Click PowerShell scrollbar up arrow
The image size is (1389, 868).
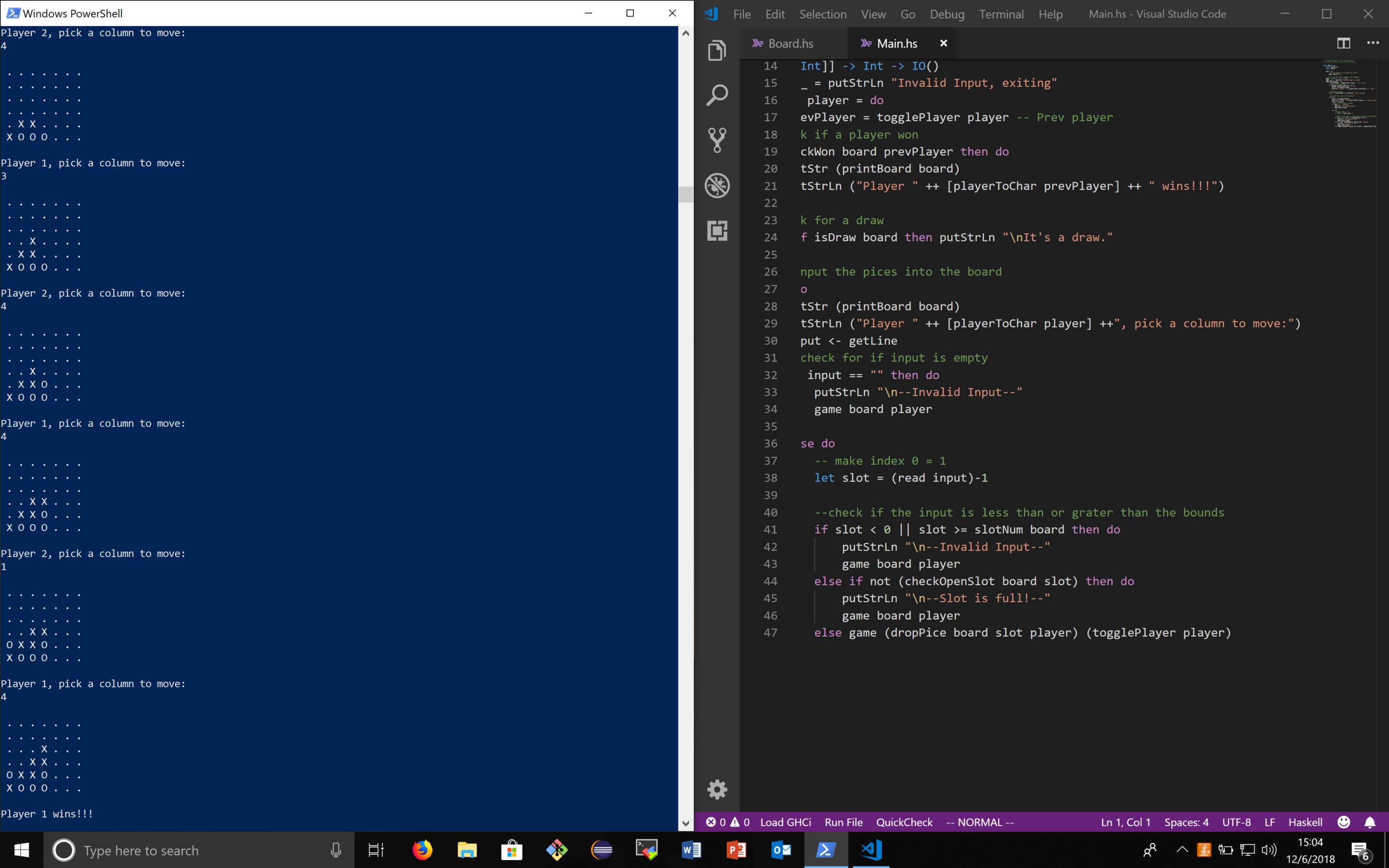[685, 33]
